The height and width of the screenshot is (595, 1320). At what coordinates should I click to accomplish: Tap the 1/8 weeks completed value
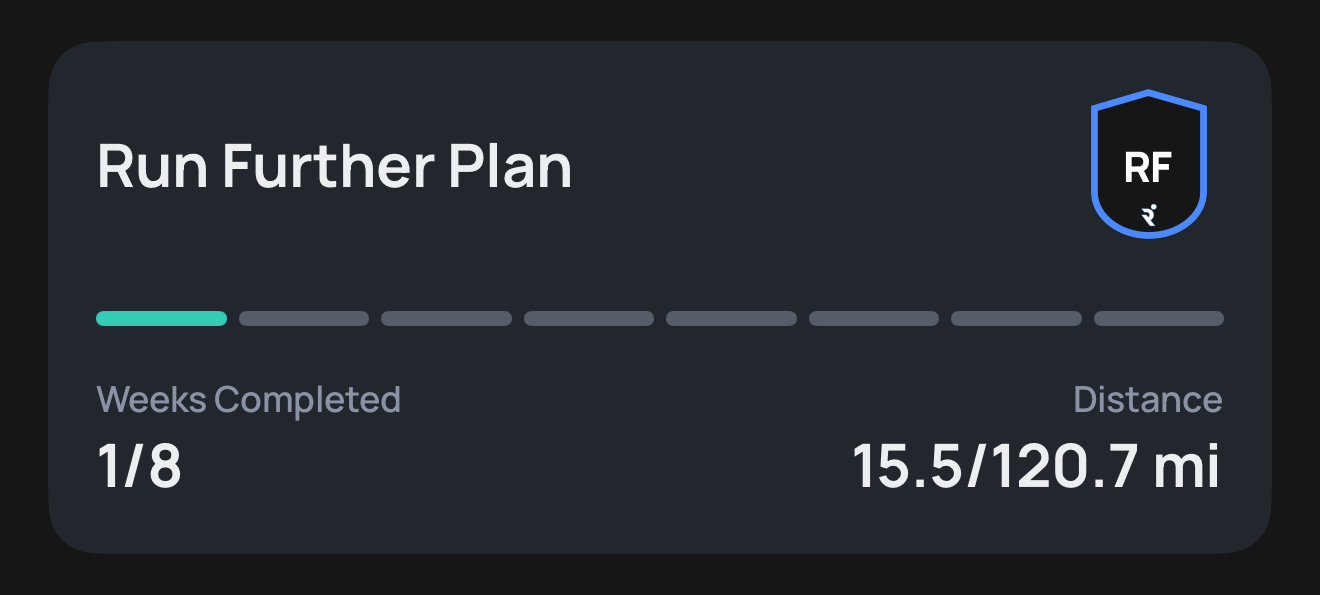point(139,466)
